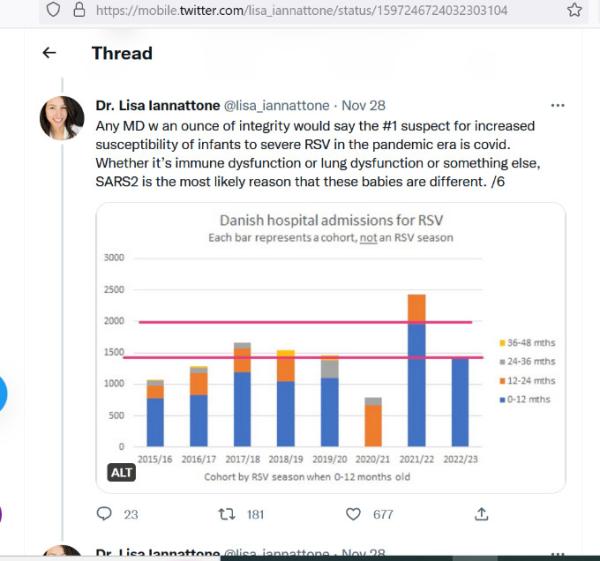
Task: Click the 0-12 mths blue legend swatch
Action: pyautogui.click(x=502, y=400)
